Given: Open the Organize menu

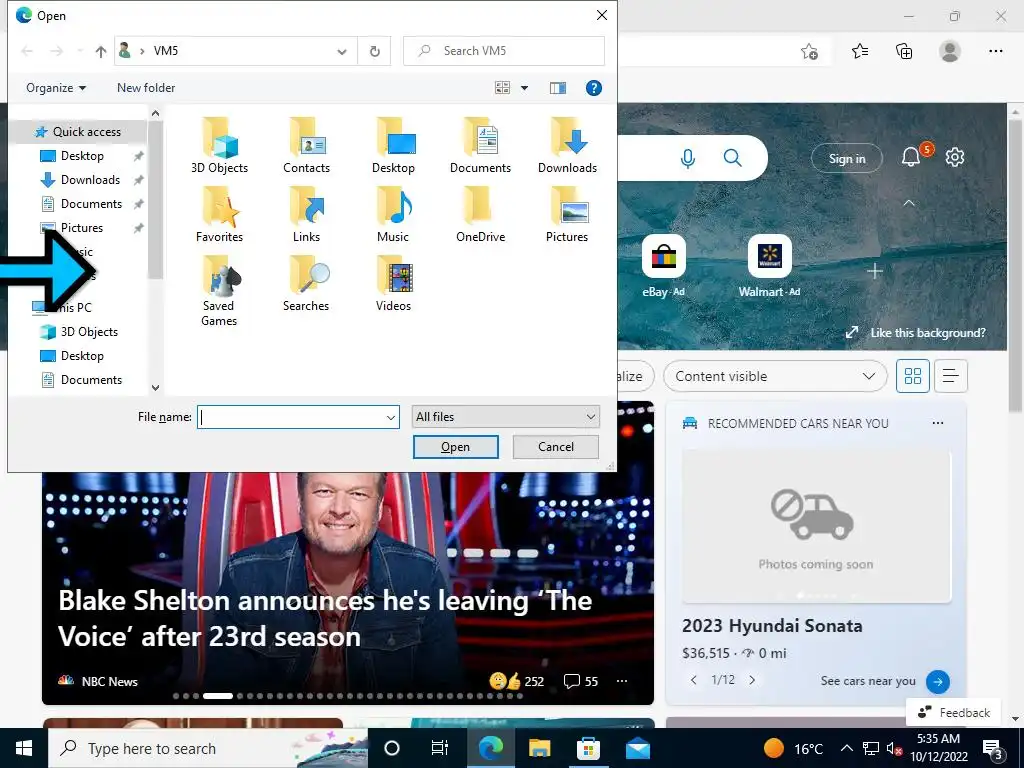Looking at the screenshot, I should pyautogui.click(x=56, y=88).
